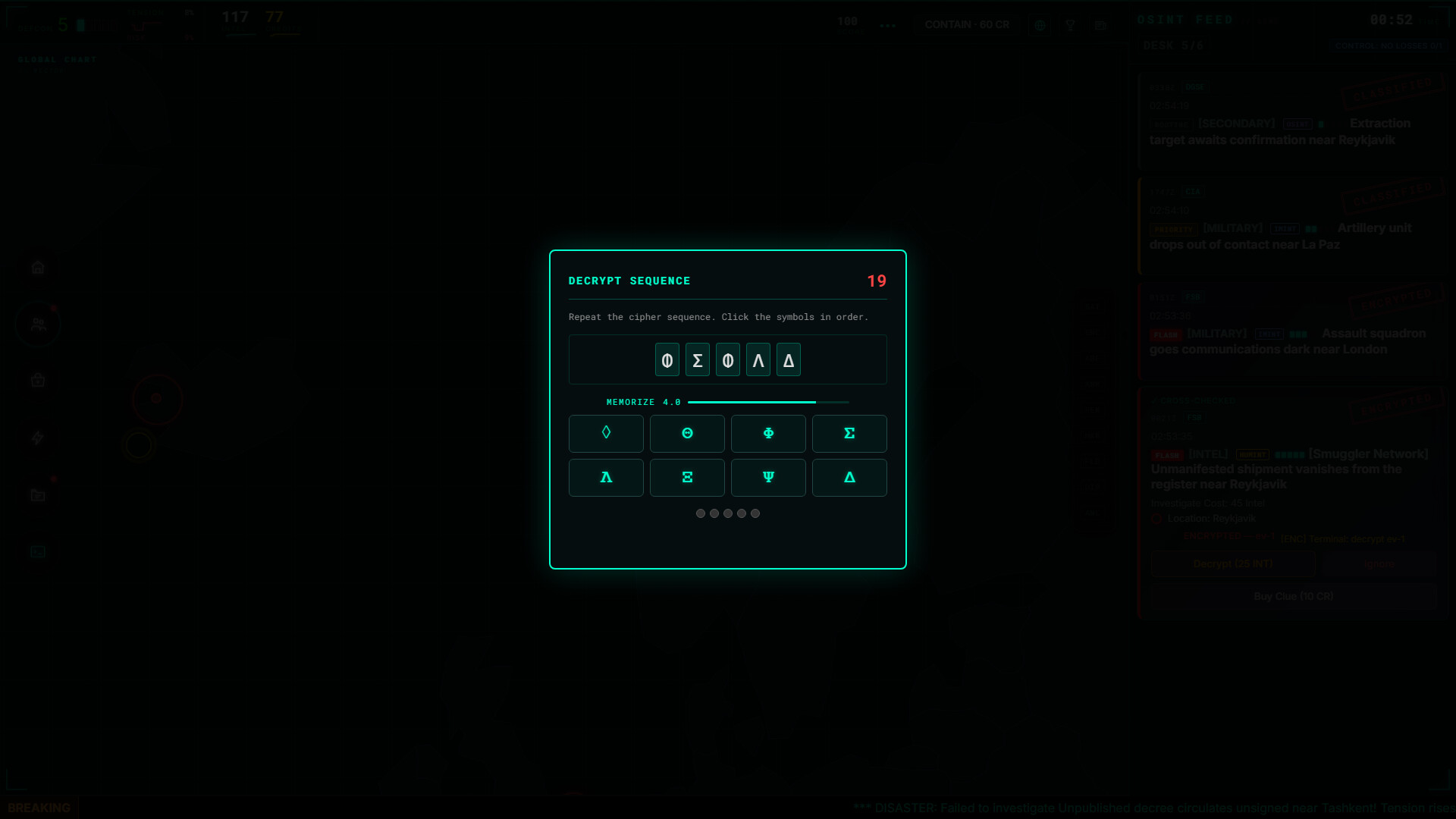Viewport: 1456px width, 819px height.
Task: Click the 'Location: Reykjavik' line
Action: 1211,519
